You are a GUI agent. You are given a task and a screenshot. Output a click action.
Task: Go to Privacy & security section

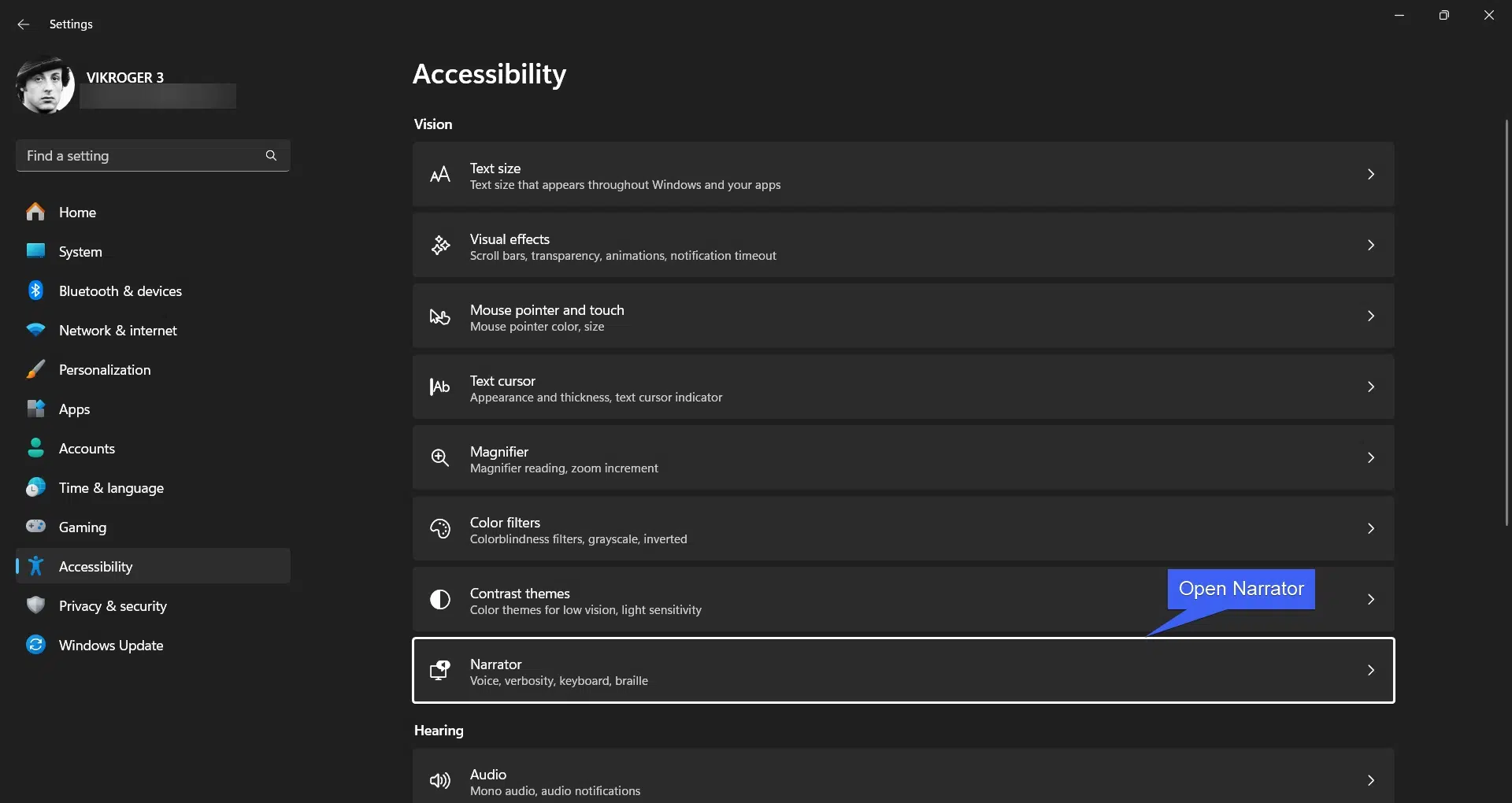[112, 606]
